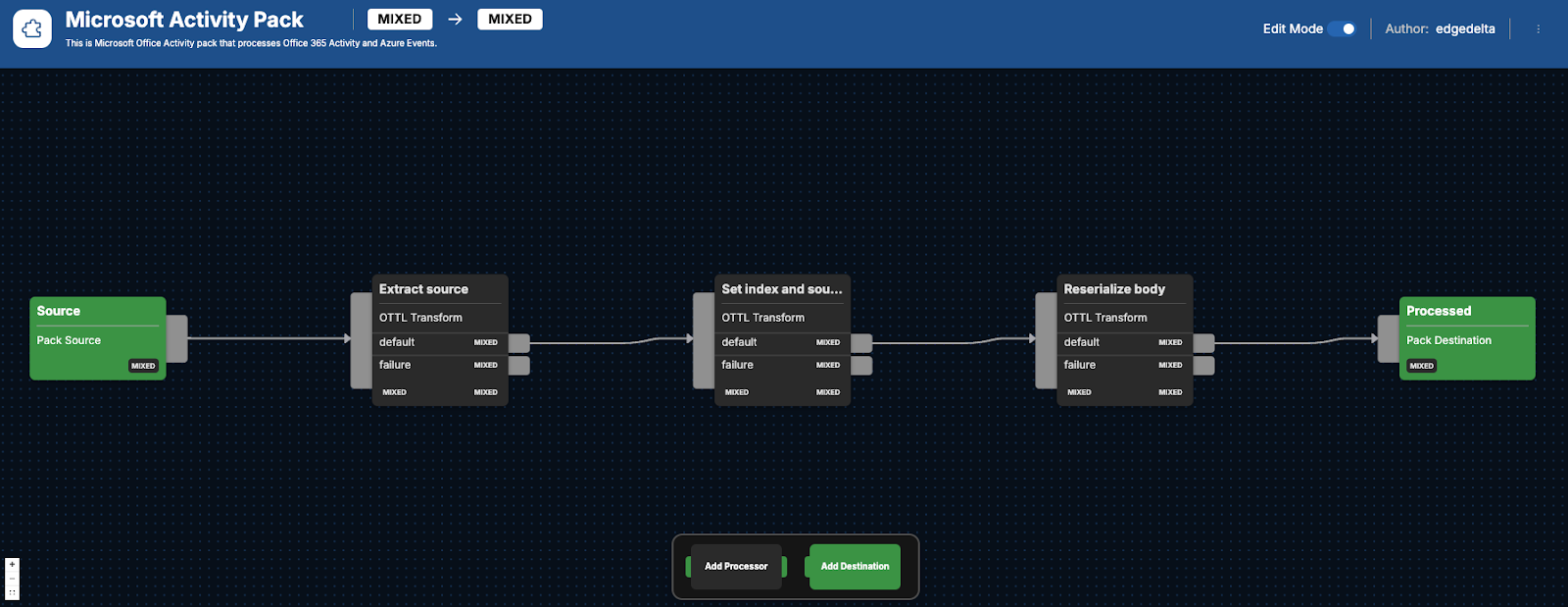Click the failure output port of Extract source

[x=519, y=366]
